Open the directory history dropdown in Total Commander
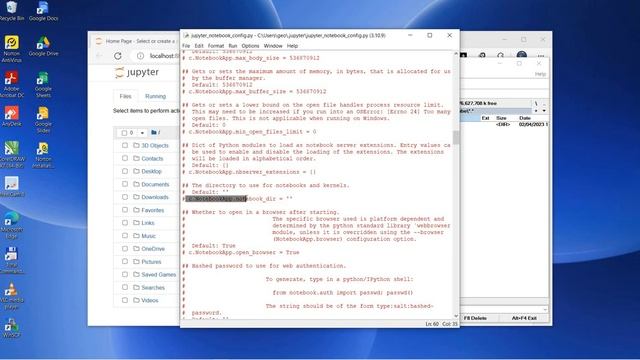 pos(544,111)
